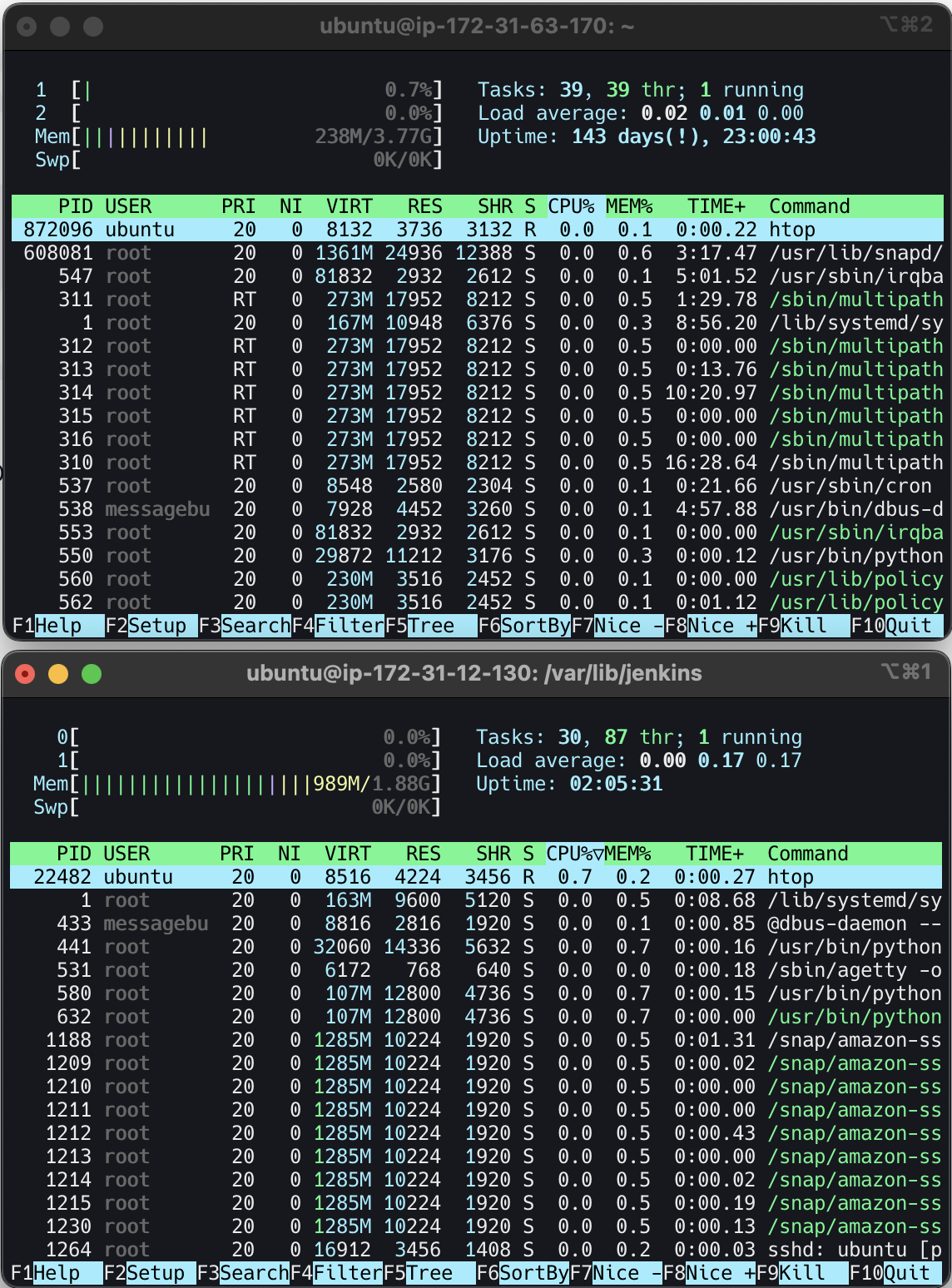The width and height of the screenshot is (952, 1288).
Task: Sort by PID column header in top window
Action: click(75, 206)
